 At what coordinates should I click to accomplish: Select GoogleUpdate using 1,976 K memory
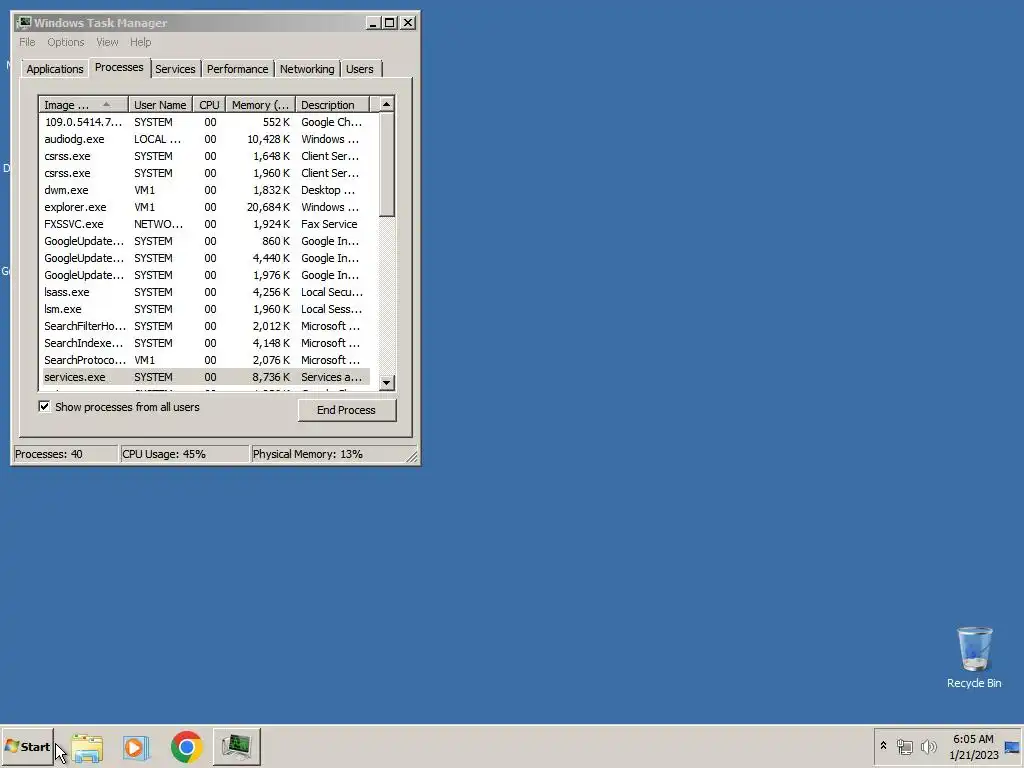tap(206, 275)
